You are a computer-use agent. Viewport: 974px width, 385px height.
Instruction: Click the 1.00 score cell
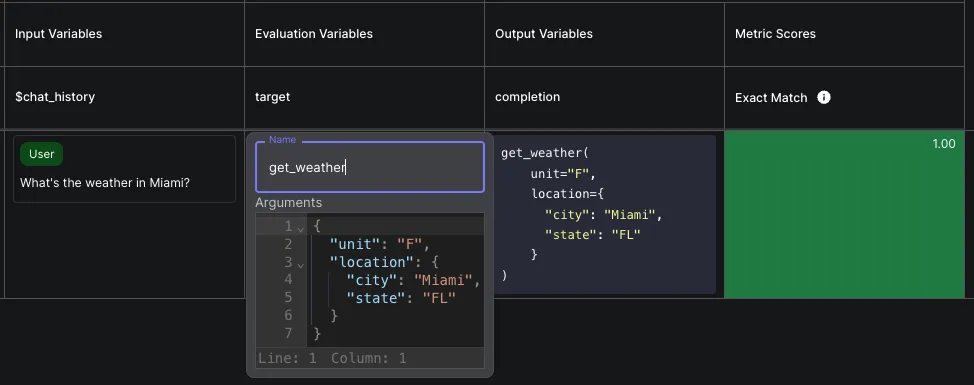844,214
